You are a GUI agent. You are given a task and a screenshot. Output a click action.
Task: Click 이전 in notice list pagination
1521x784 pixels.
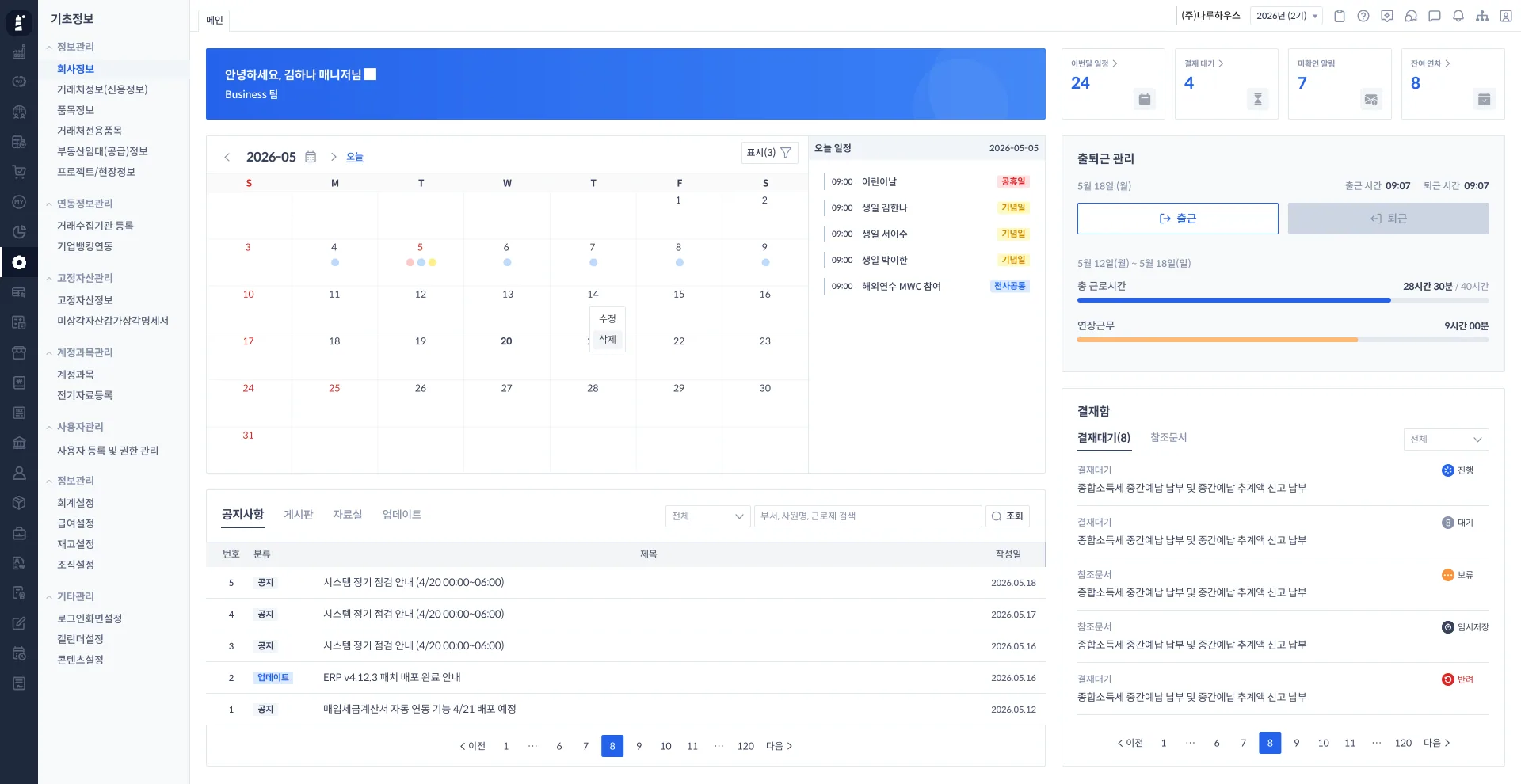tap(473, 746)
